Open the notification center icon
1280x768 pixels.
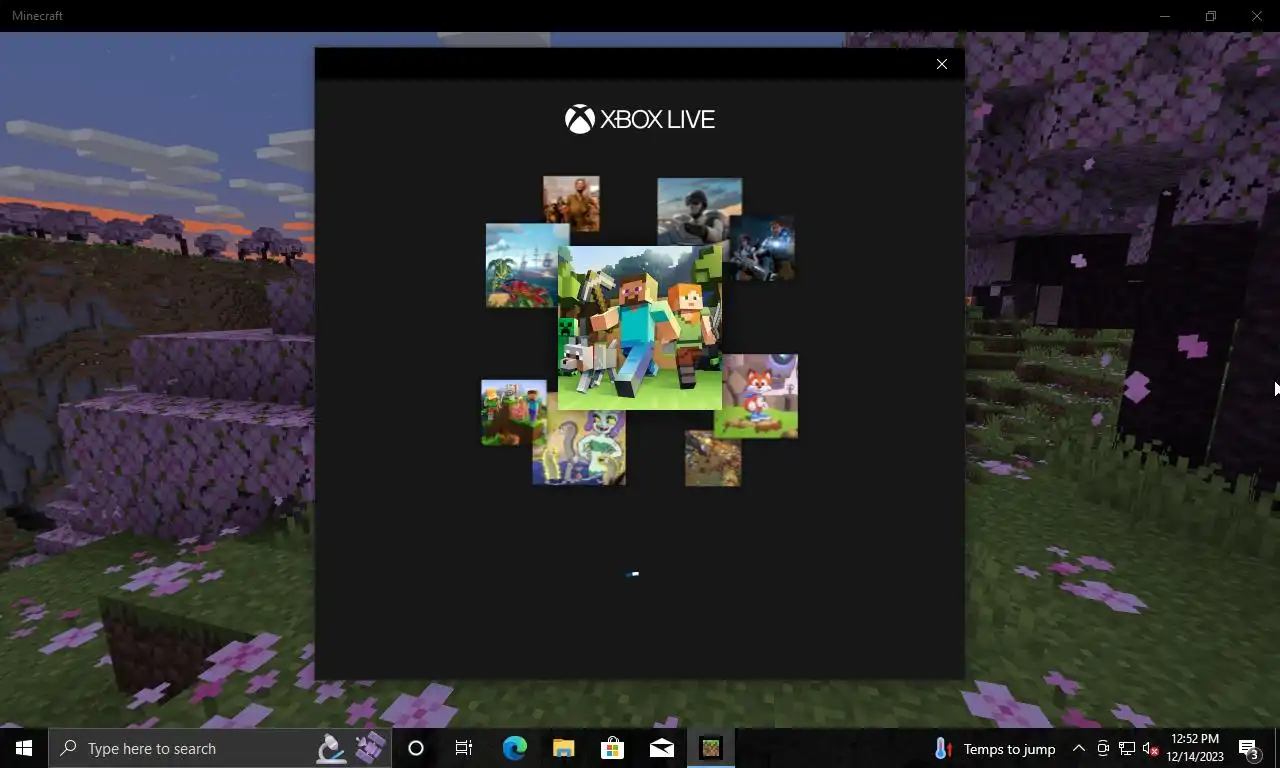coord(1248,749)
